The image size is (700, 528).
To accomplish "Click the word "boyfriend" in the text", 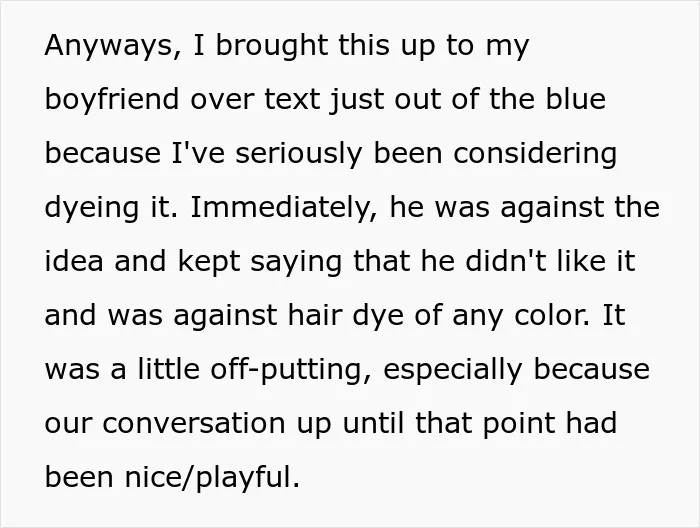I will point(112,100).
